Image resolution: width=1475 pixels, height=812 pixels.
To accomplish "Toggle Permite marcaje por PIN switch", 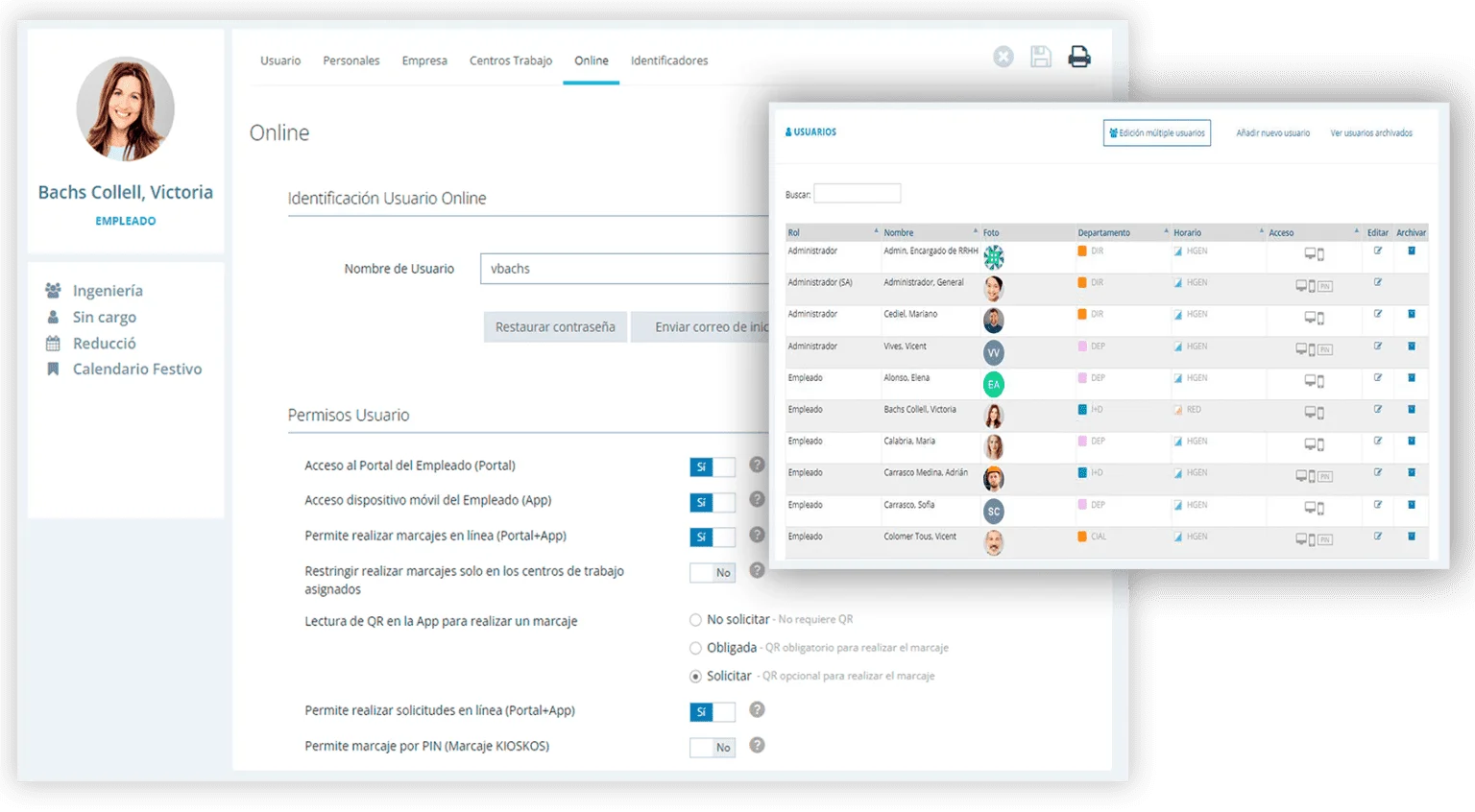I will [x=713, y=748].
